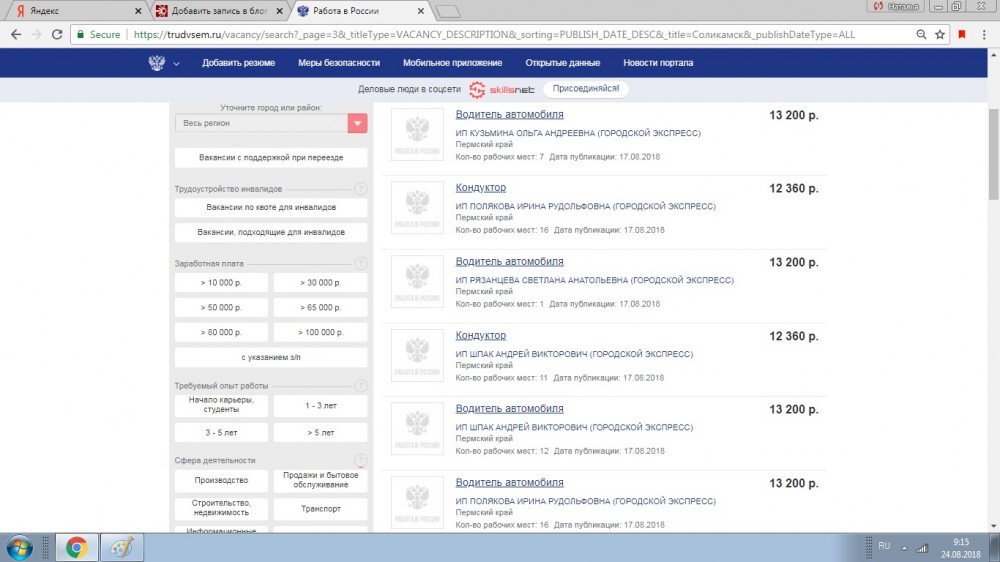Open Добавить резюме in the navigation bar
This screenshot has height=562, width=1000.
pos(238,63)
